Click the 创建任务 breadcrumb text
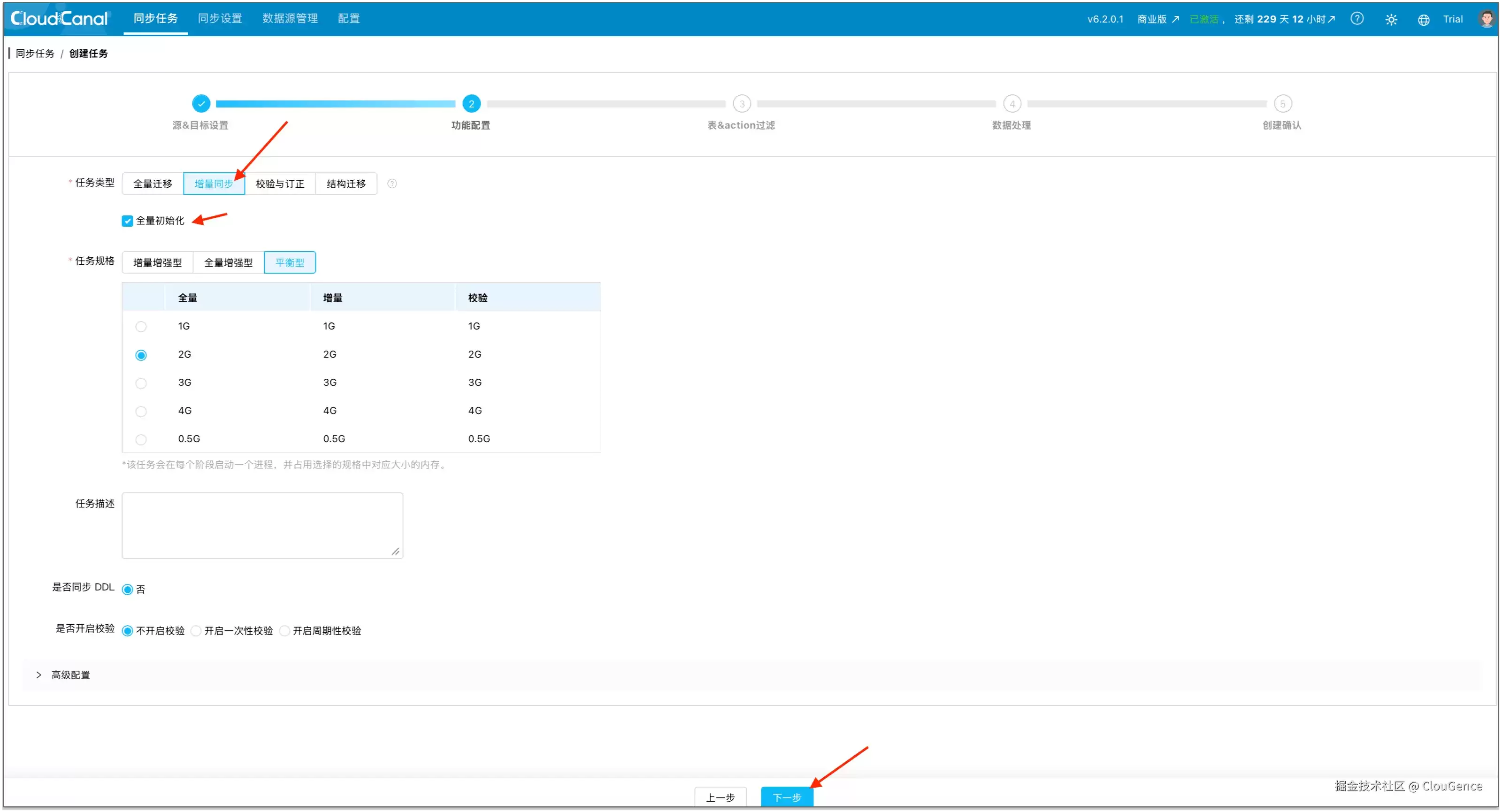 point(89,54)
